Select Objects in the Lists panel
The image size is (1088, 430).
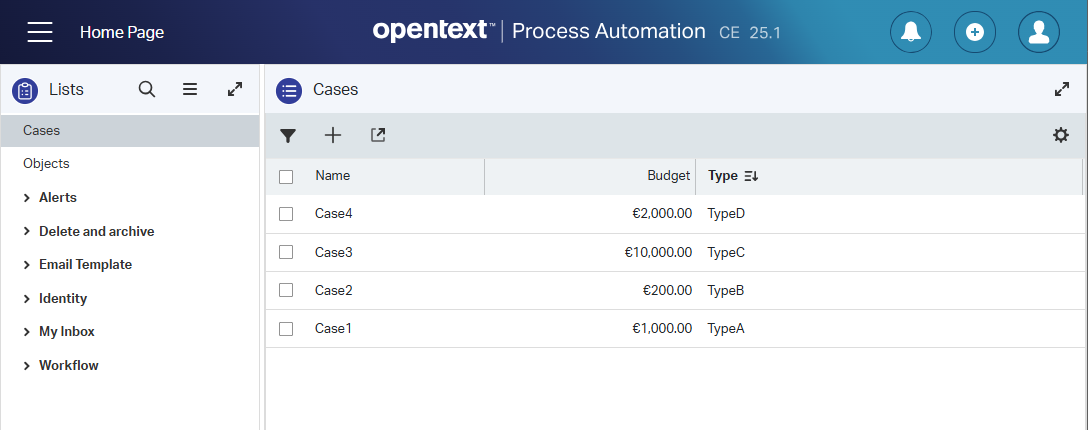pyautogui.click(x=46, y=163)
